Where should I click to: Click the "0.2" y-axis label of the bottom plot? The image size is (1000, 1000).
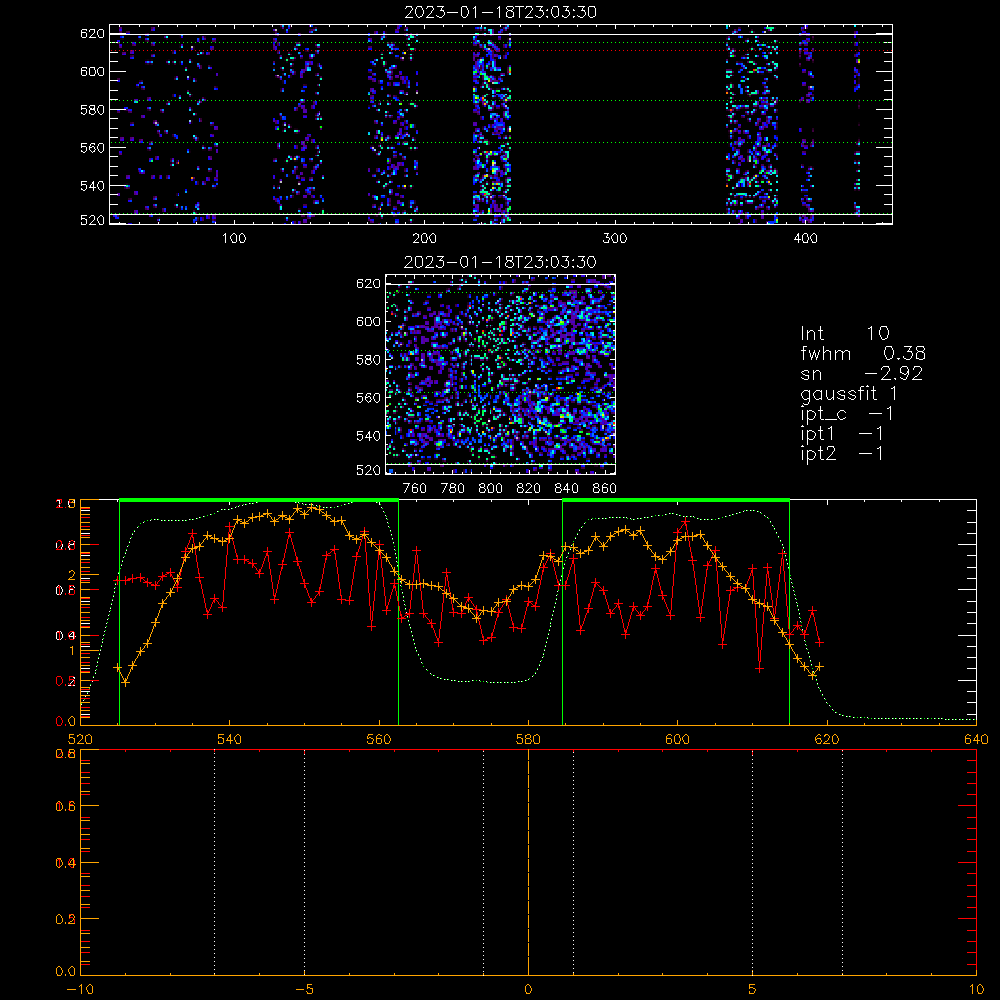click(x=66, y=919)
